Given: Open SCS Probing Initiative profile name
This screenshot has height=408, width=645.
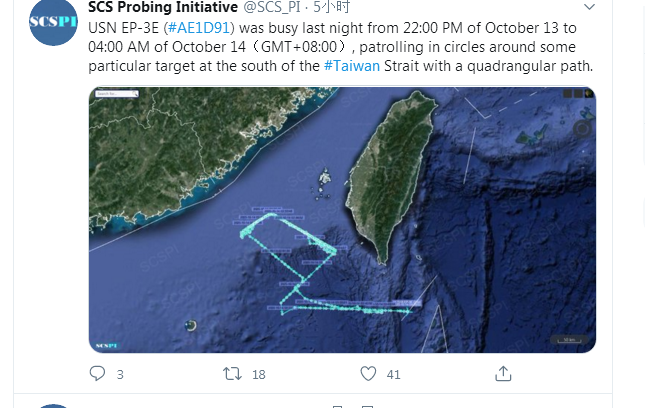Looking at the screenshot, I should click(163, 7).
